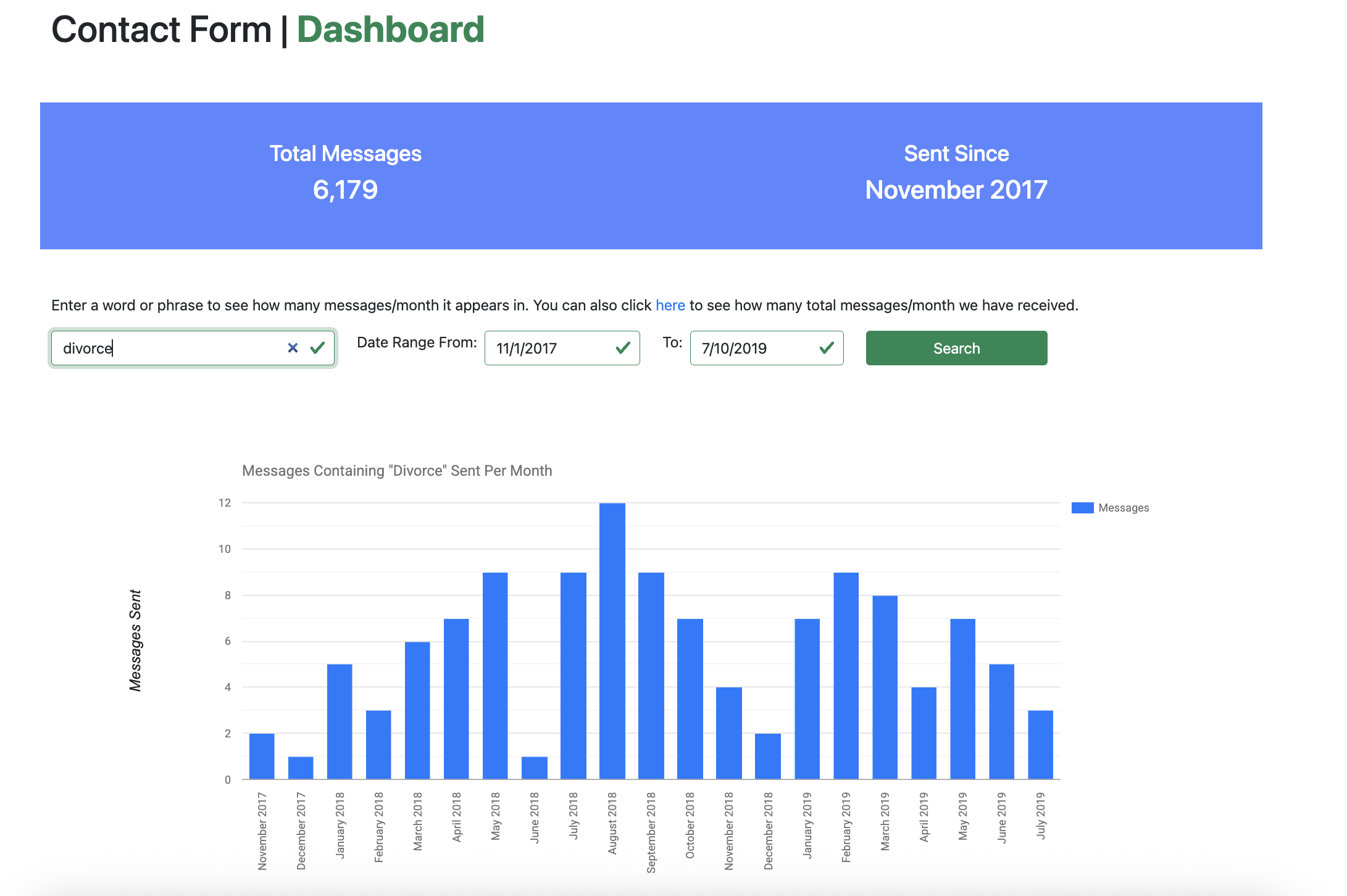Click the Dashboard heading text
The image size is (1347, 896).
coord(390,30)
